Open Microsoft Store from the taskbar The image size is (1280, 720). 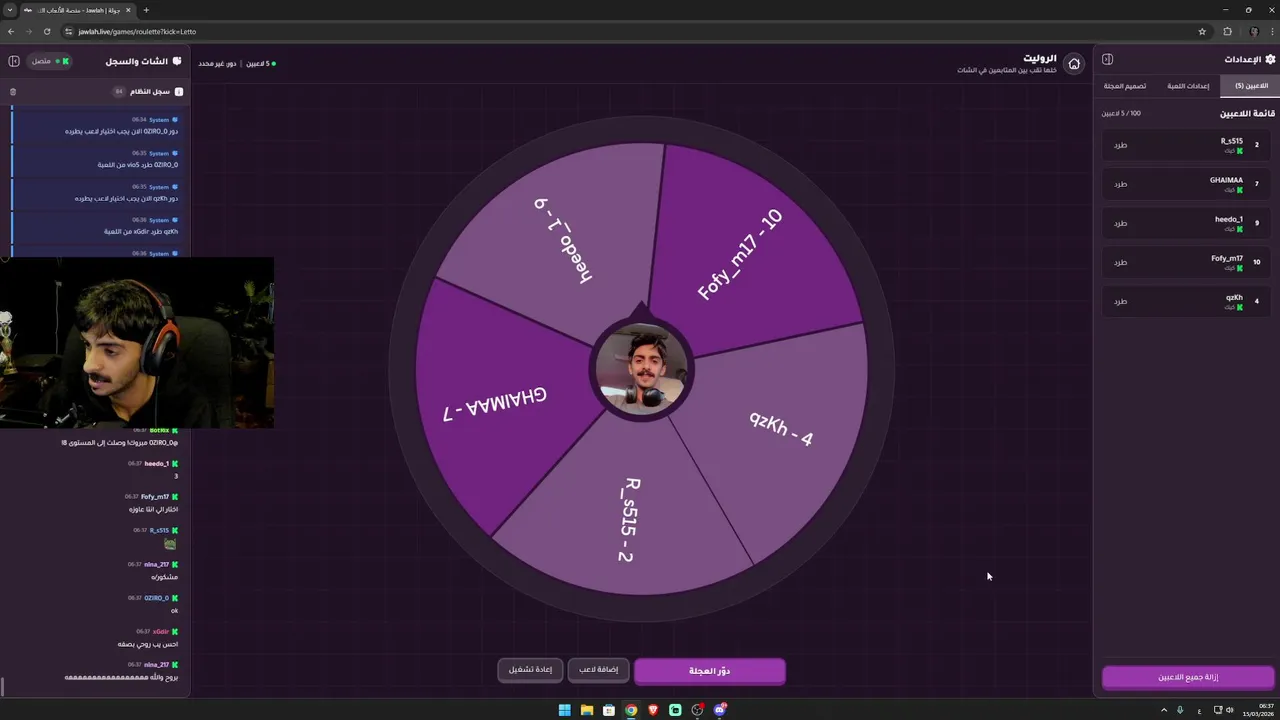[x=609, y=710]
